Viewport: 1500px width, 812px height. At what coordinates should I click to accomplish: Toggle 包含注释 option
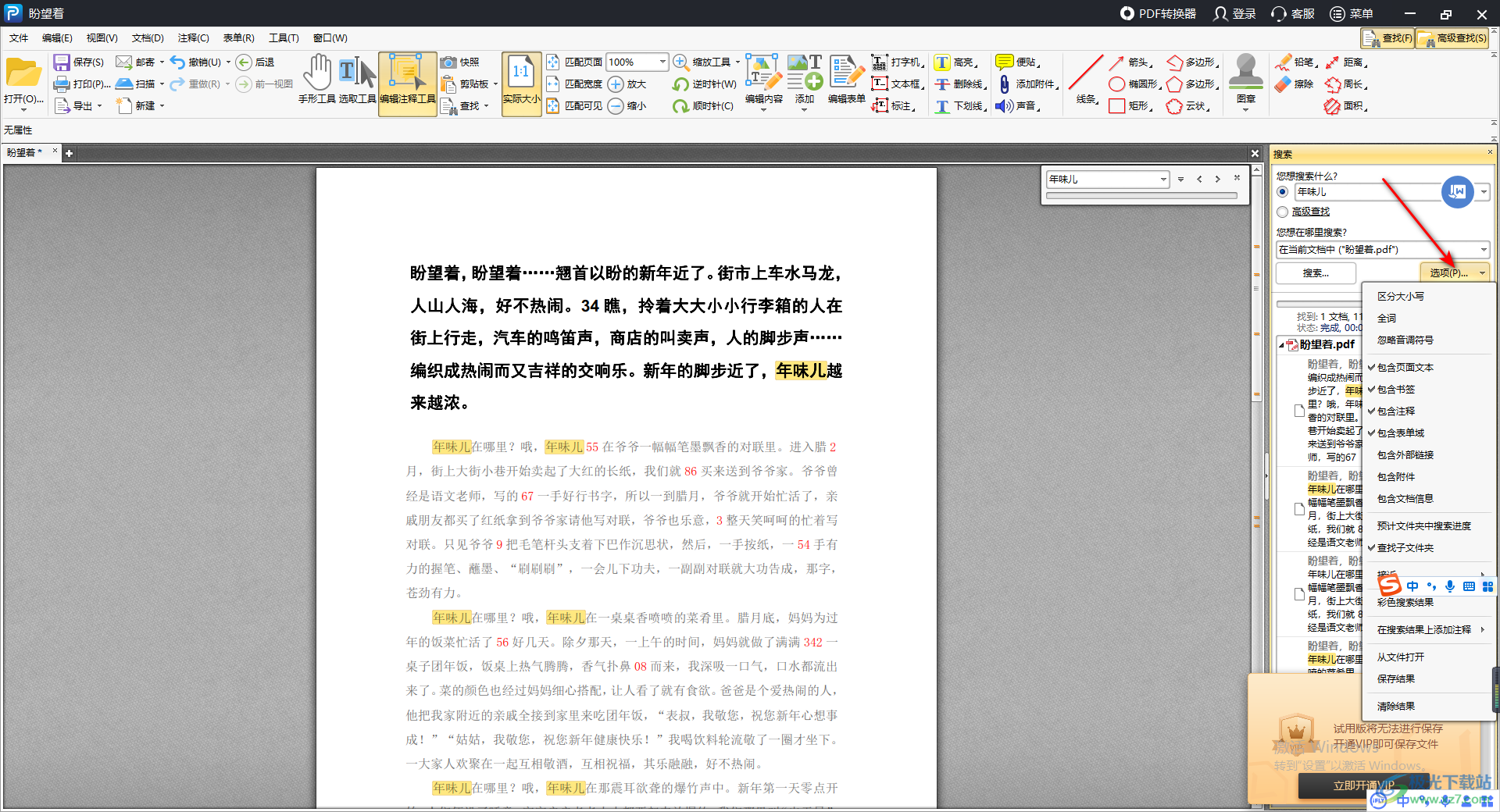tap(1396, 411)
